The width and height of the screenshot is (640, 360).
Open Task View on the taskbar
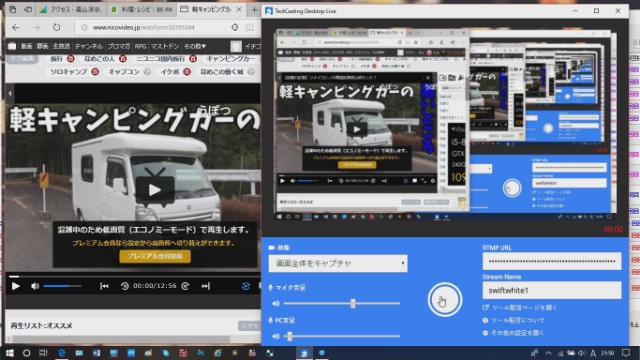43,353
